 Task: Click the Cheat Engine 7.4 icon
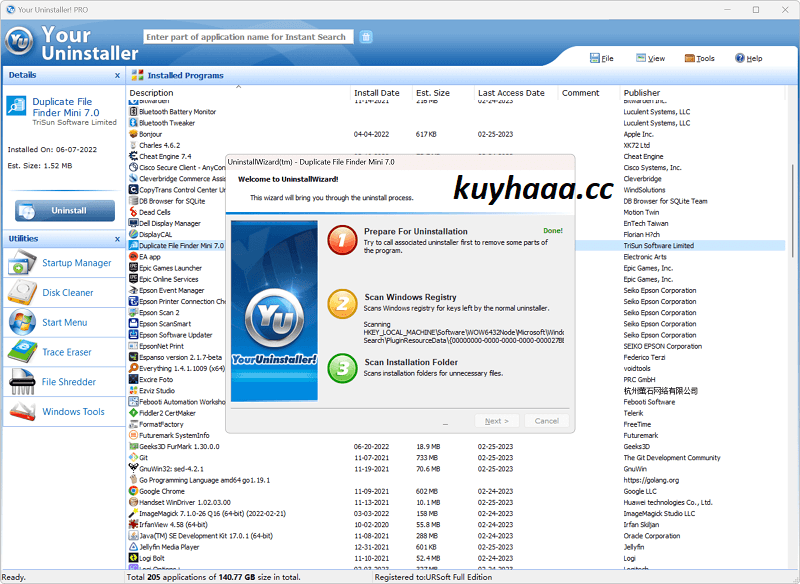133,156
